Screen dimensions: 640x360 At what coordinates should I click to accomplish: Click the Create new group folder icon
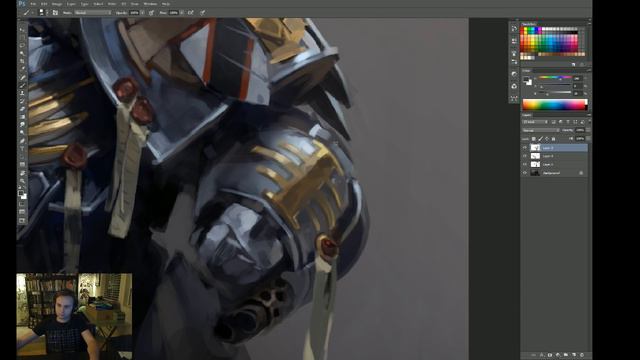tap(566, 355)
